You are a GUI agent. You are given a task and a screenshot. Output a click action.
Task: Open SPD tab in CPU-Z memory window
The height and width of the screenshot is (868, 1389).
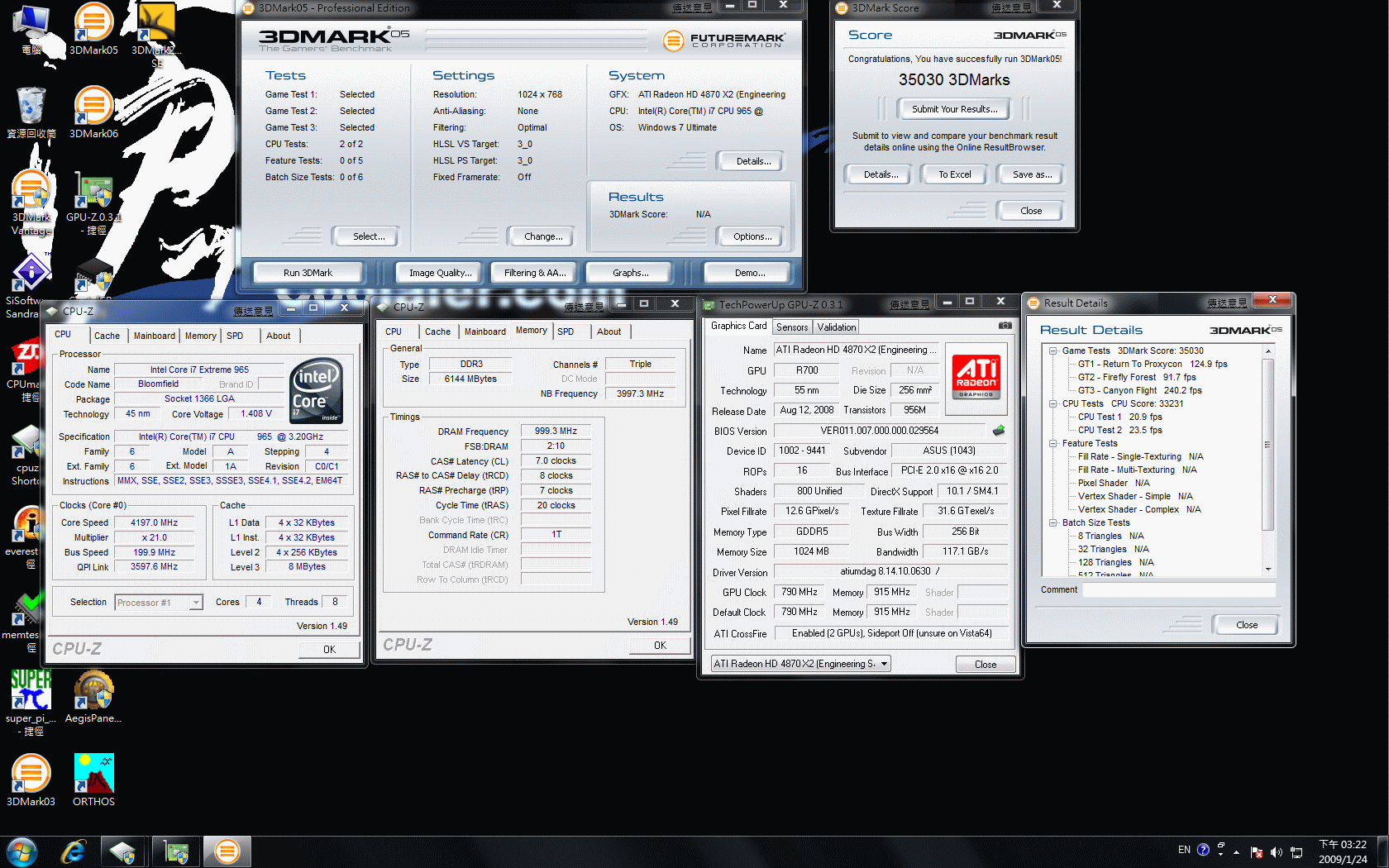[x=566, y=331]
